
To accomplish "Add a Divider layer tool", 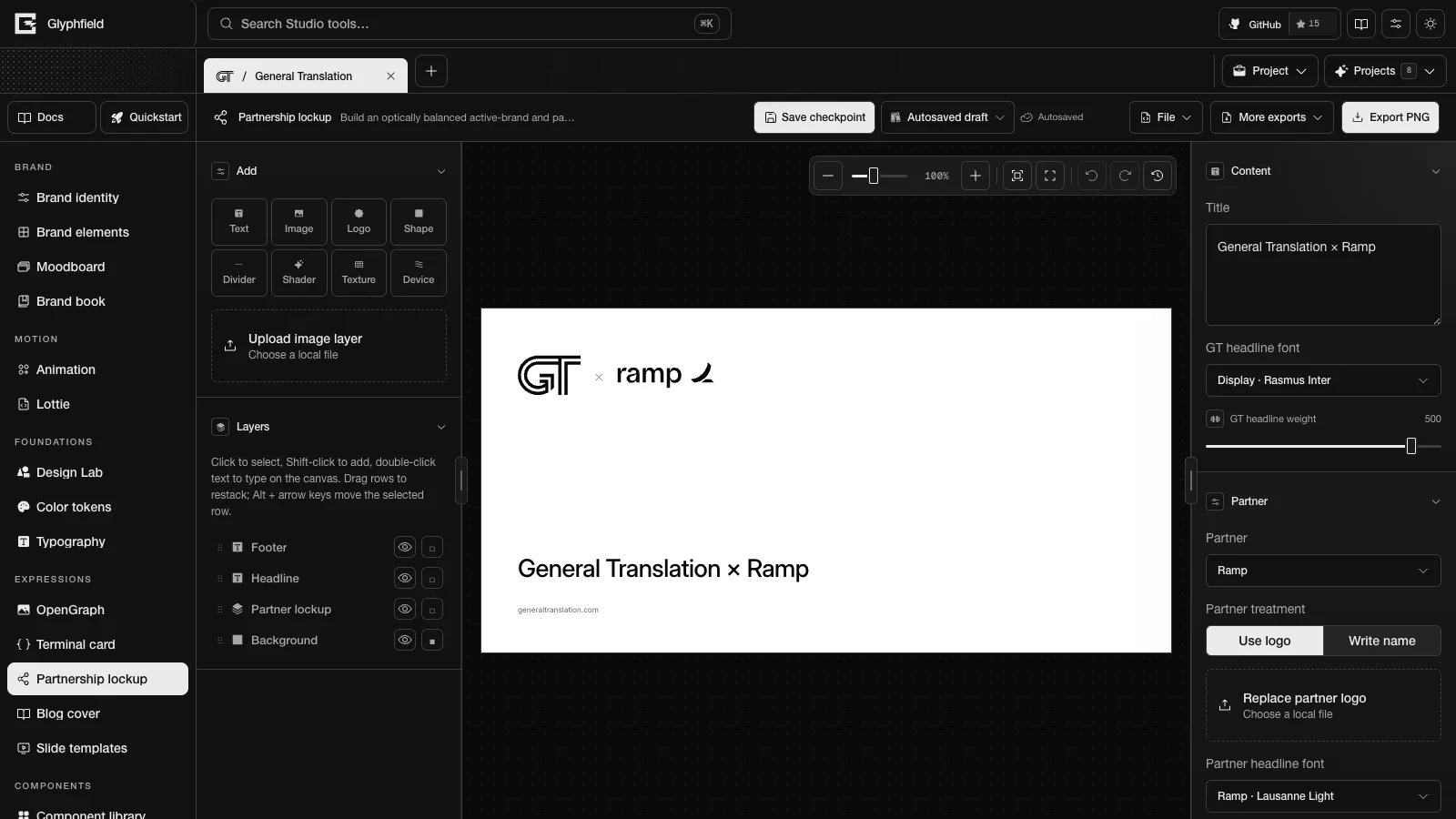I will (x=239, y=273).
